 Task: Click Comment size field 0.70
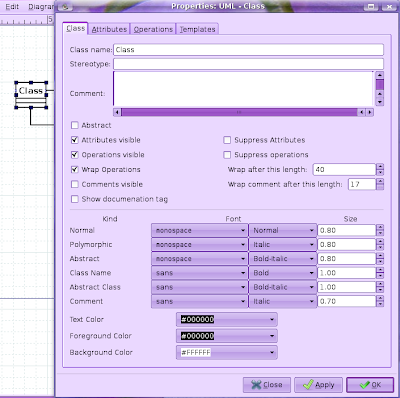(x=347, y=301)
